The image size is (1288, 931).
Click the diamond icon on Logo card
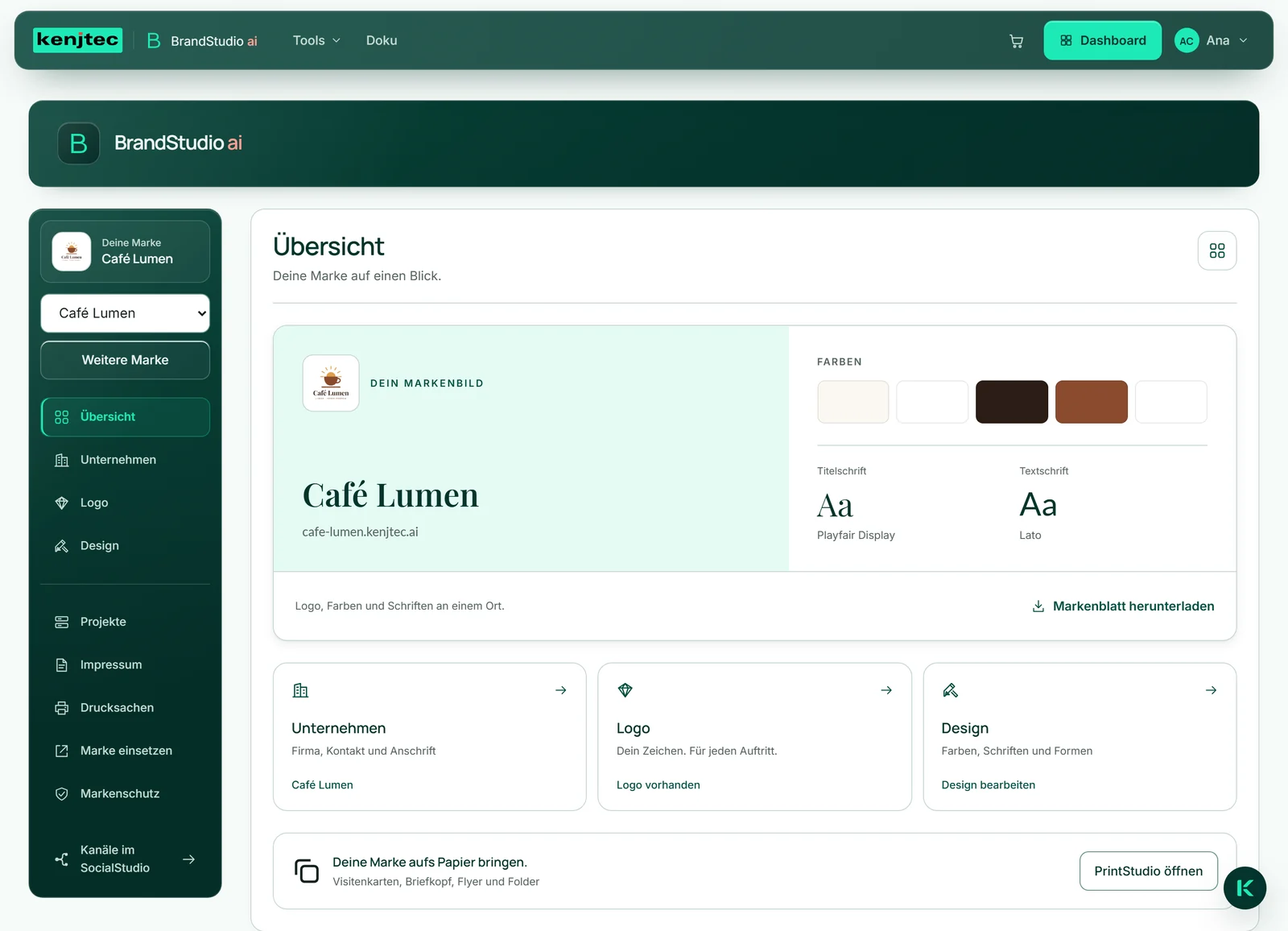click(x=625, y=690)
